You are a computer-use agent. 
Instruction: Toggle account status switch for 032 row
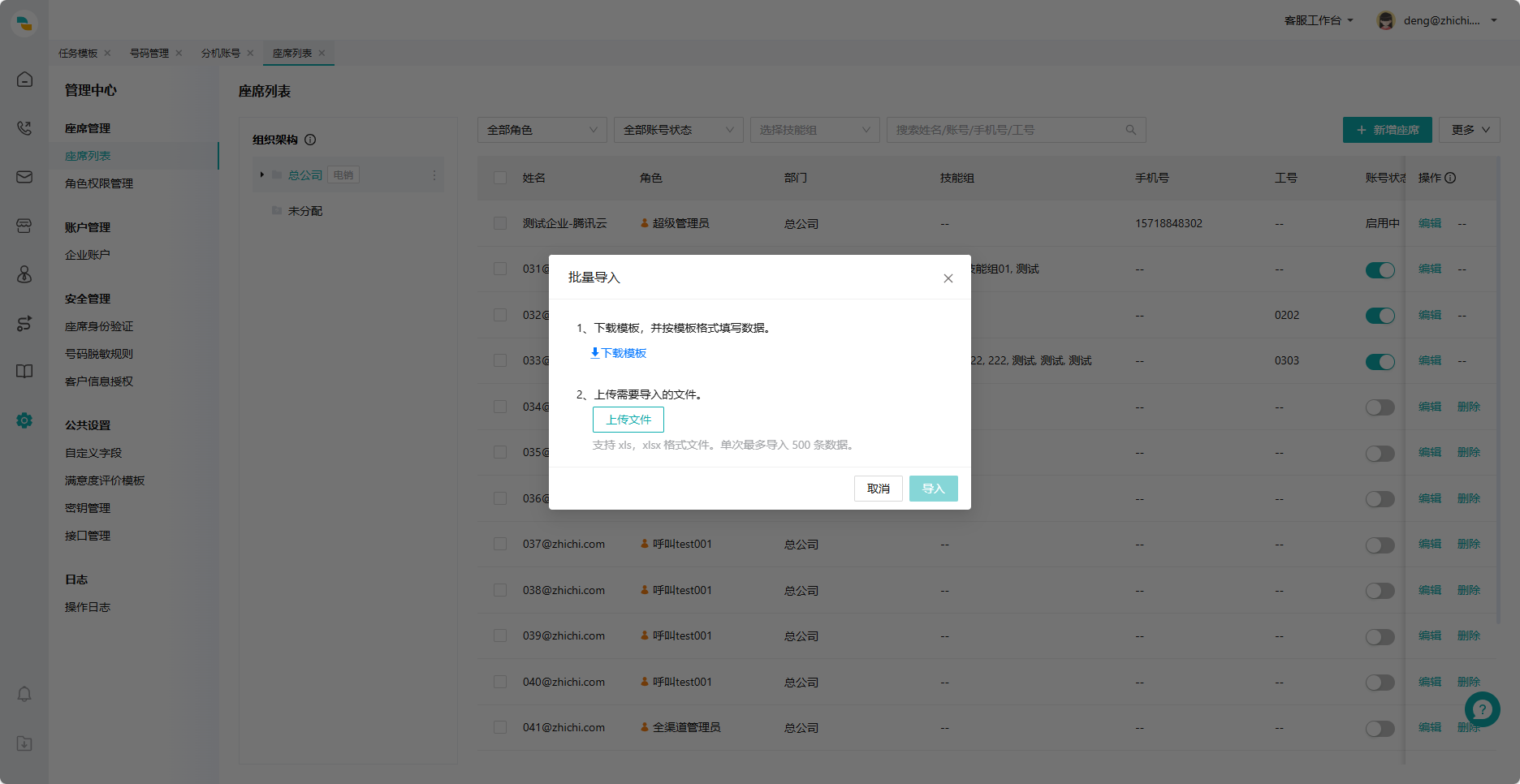pos(1380,316)
